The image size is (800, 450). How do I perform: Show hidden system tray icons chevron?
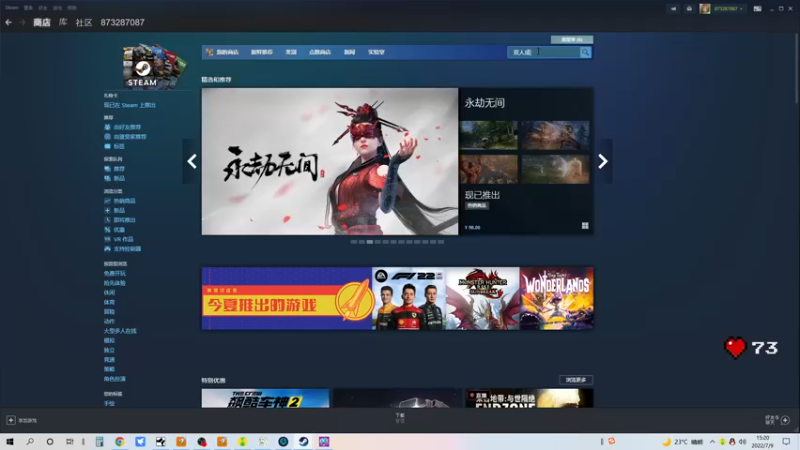(x=712, y=441)
